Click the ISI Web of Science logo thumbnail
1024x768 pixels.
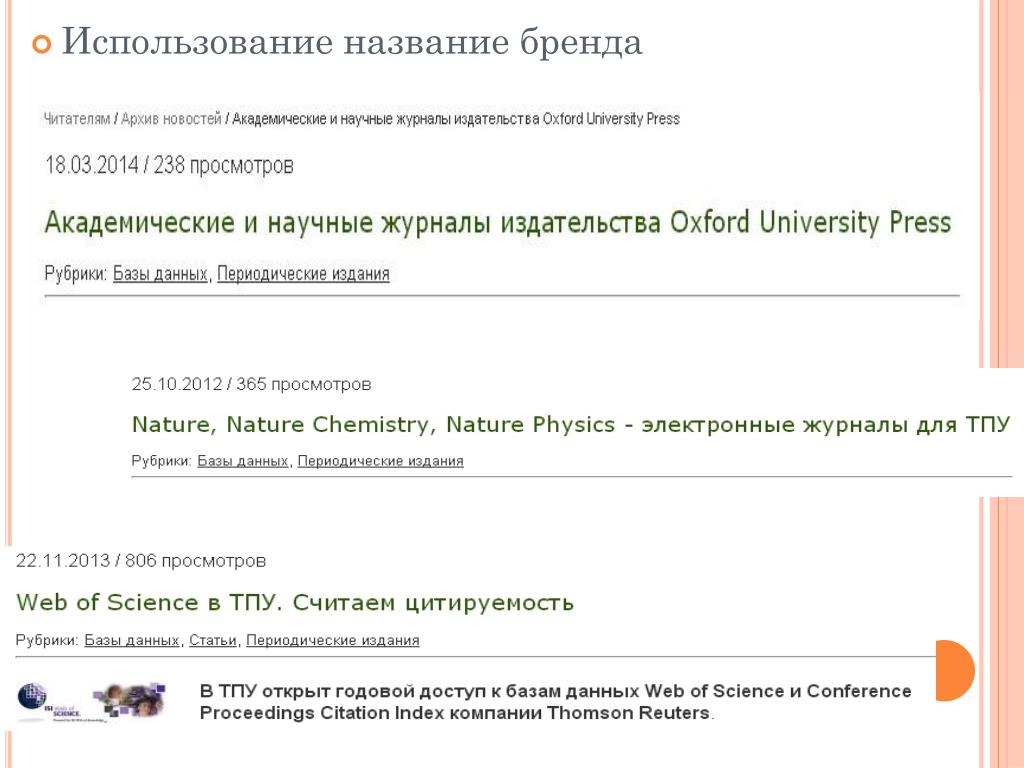click(x=91, y=702)
